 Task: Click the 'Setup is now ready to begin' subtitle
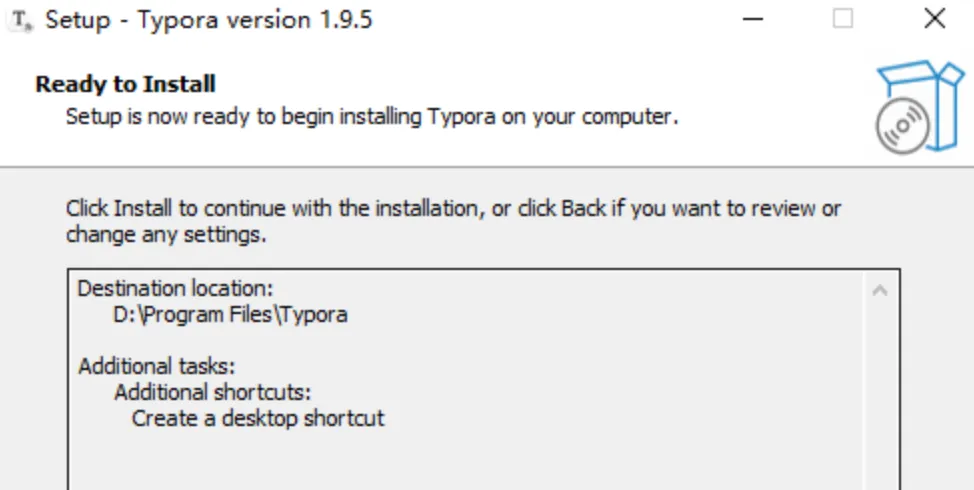(x=372, y=116)
